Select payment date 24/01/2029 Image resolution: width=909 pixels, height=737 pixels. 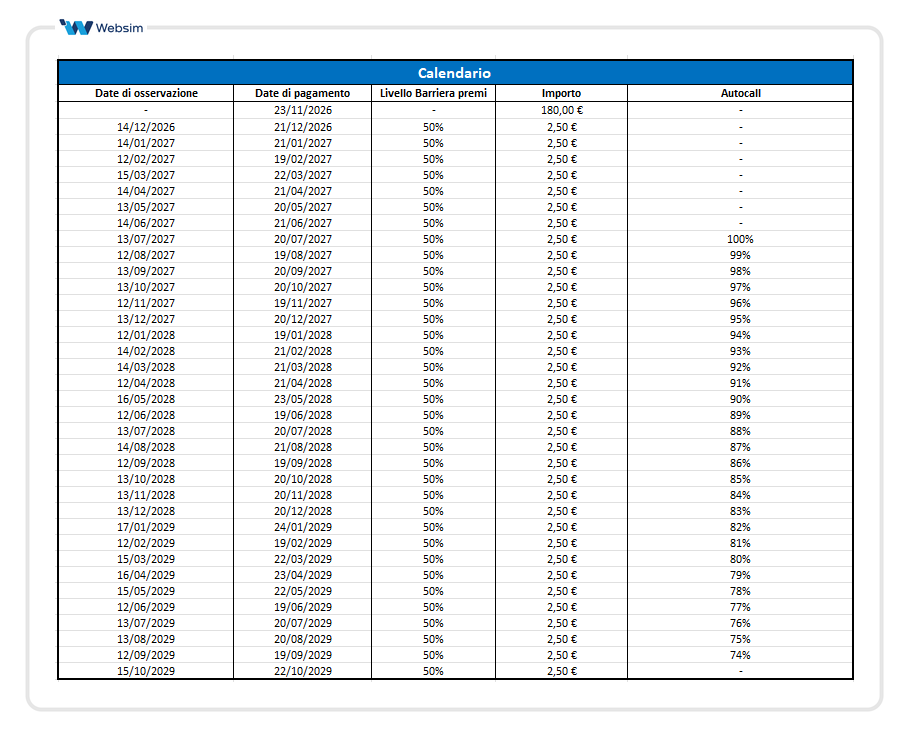[303, 527]
